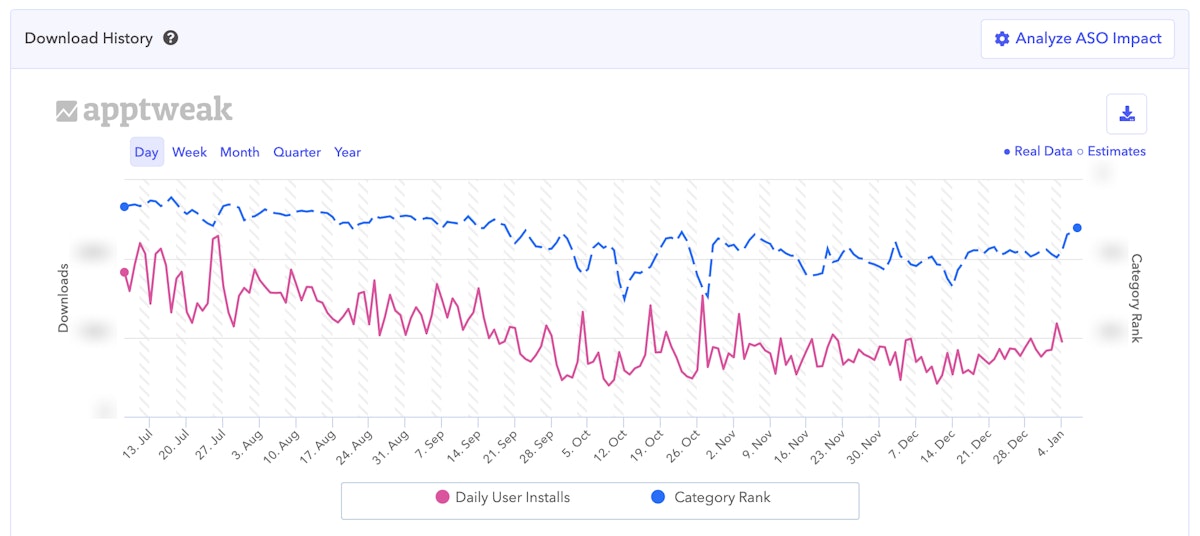1200x536 pixels.
Task: Click the Real Data legend dot
Action: [1007, 152]
